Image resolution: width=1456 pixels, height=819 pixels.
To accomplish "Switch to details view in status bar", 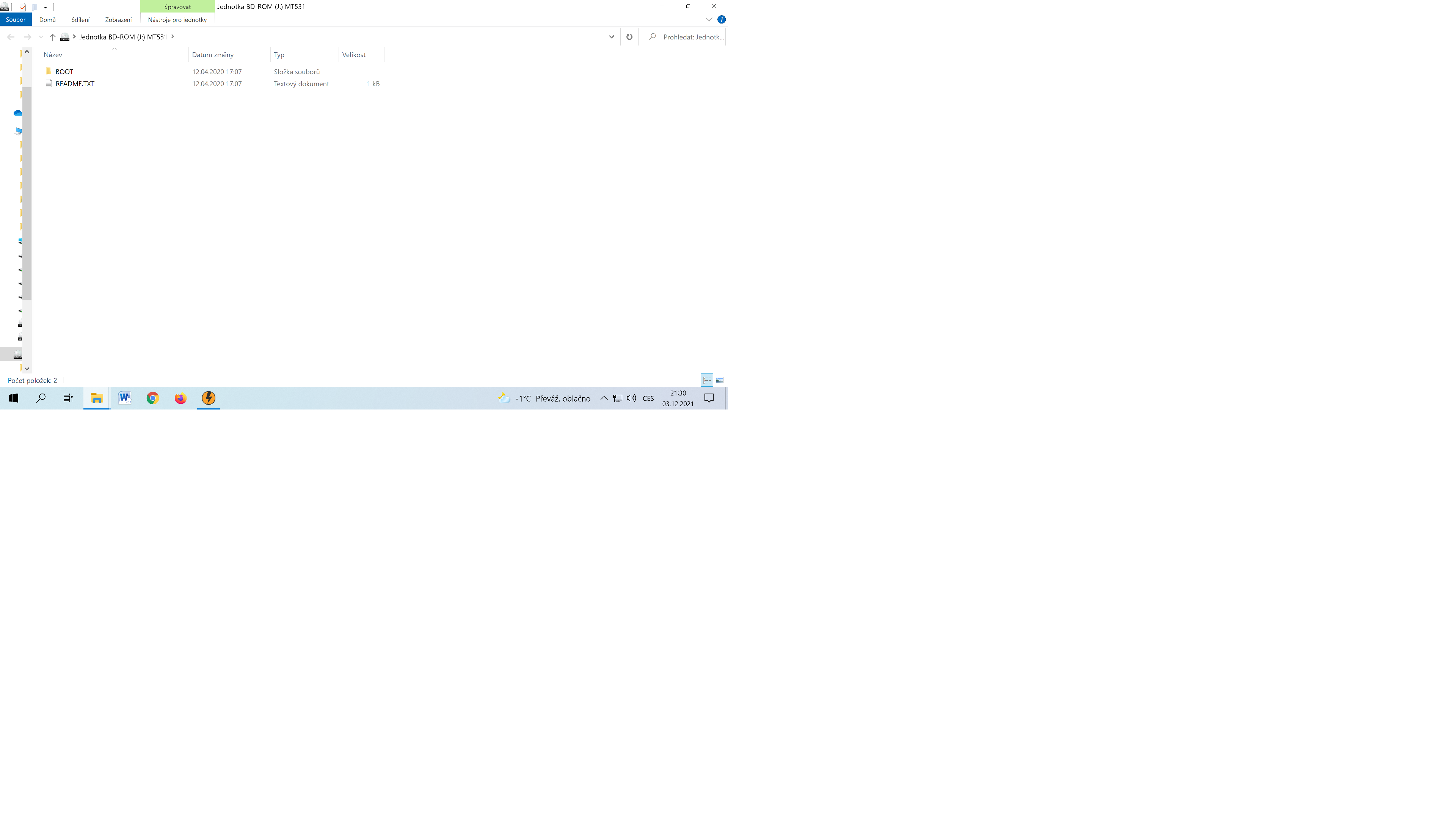I will tap(706, 380).
